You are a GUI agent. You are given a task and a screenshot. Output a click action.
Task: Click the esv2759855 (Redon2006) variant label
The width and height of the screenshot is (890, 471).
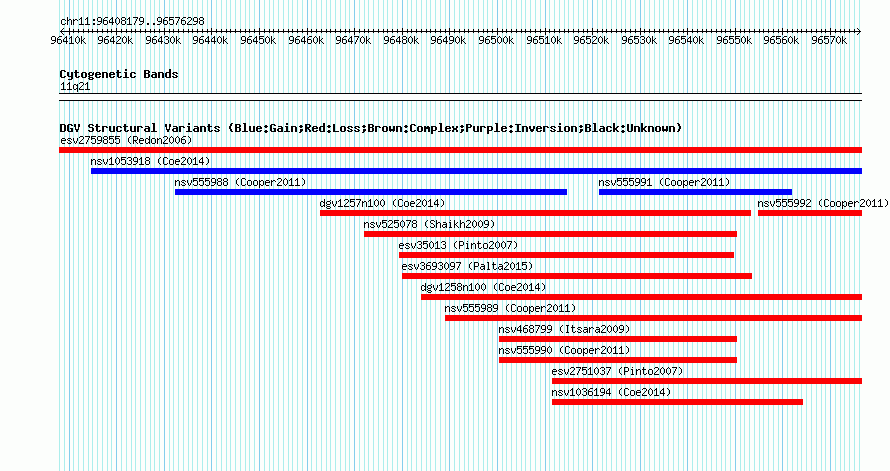tap(126, 140)
